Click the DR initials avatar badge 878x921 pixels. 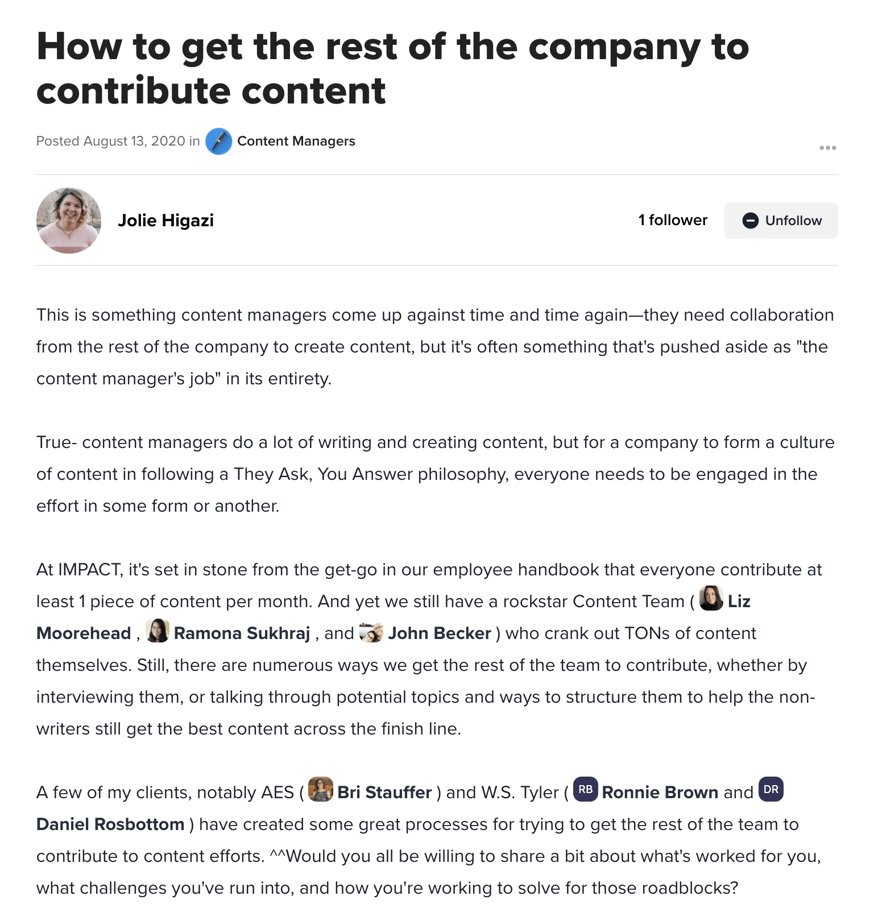coord(770,790)
